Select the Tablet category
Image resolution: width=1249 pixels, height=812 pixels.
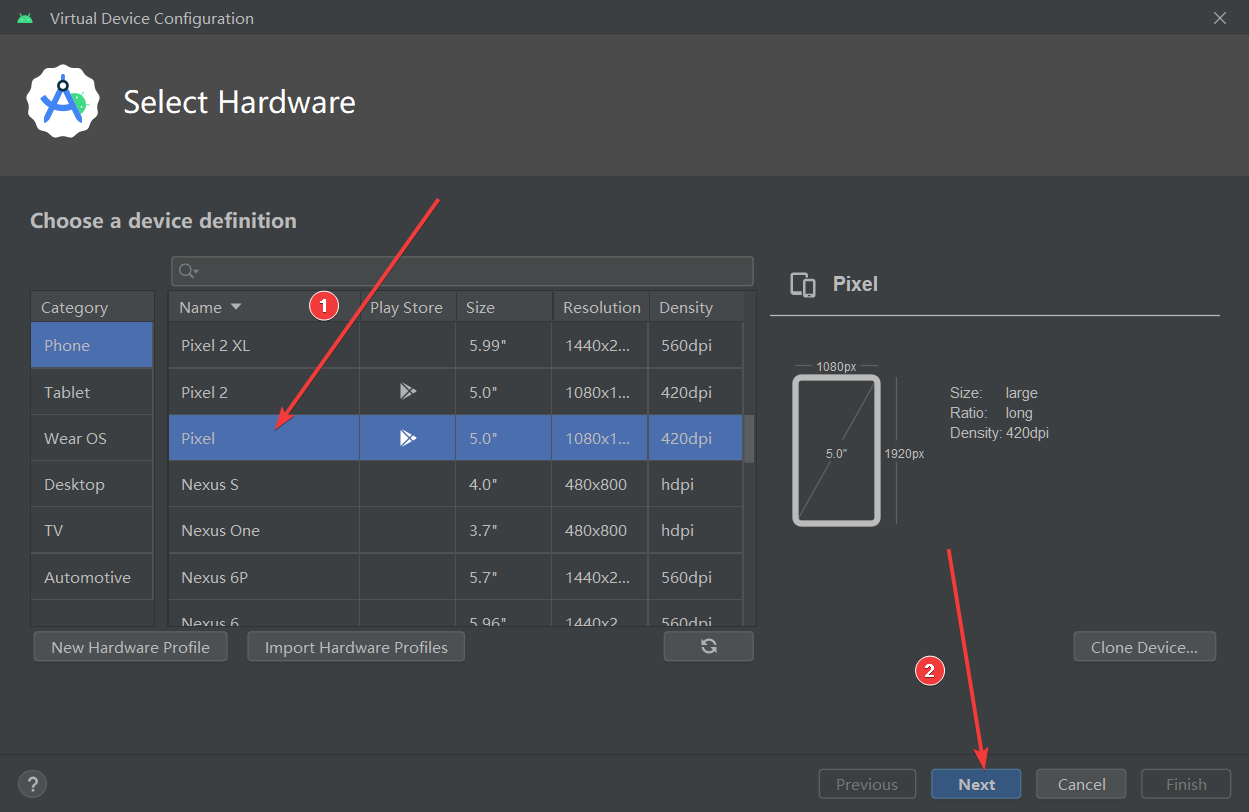pyautogui.click(x=92, y=392)
